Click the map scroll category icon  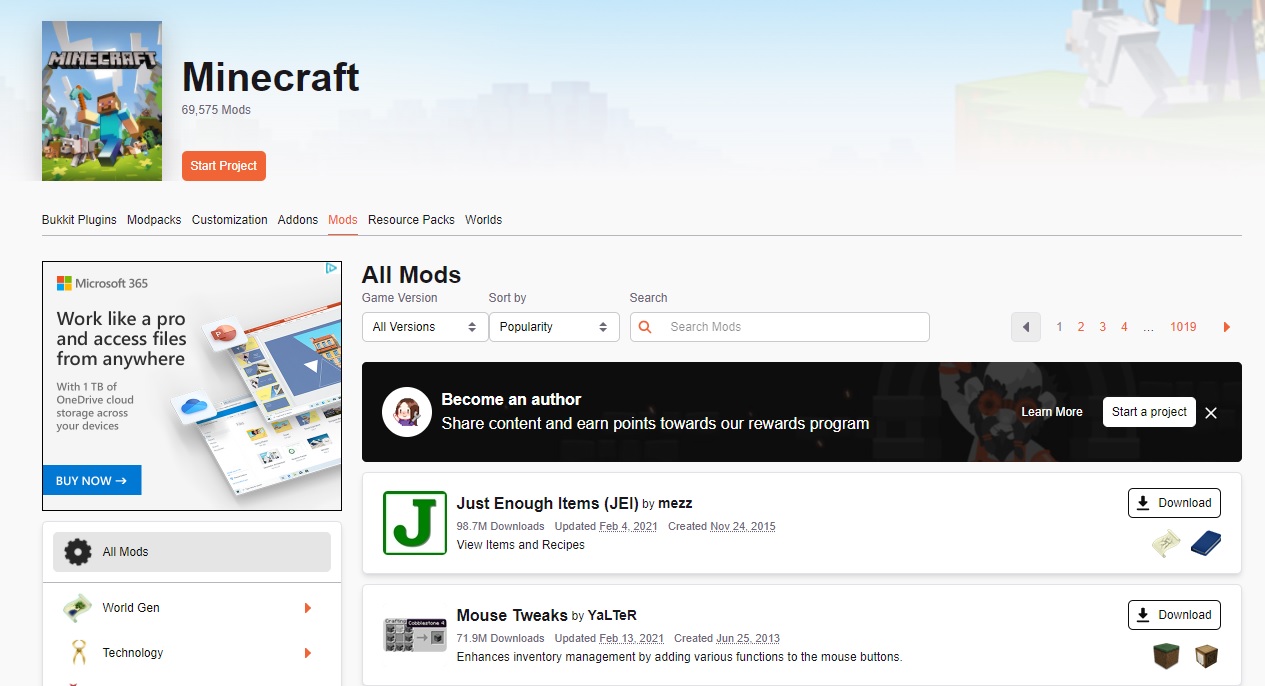tap(1166, 543)
